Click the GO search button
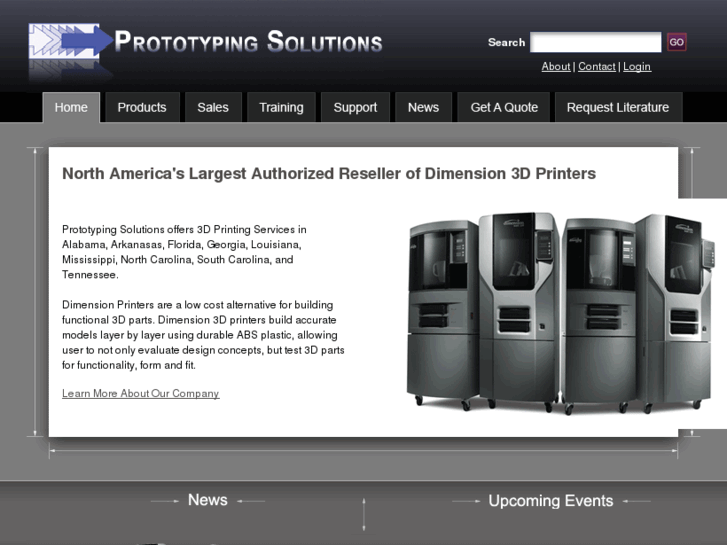 tap(676, 42)
